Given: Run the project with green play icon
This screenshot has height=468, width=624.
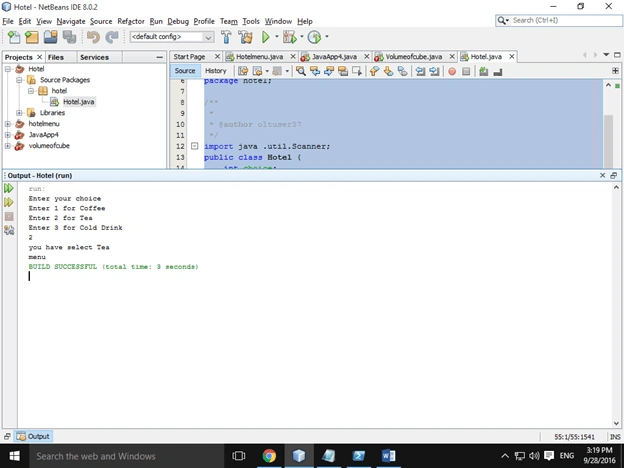Looking at the screenshot, I should pos(265,37).
